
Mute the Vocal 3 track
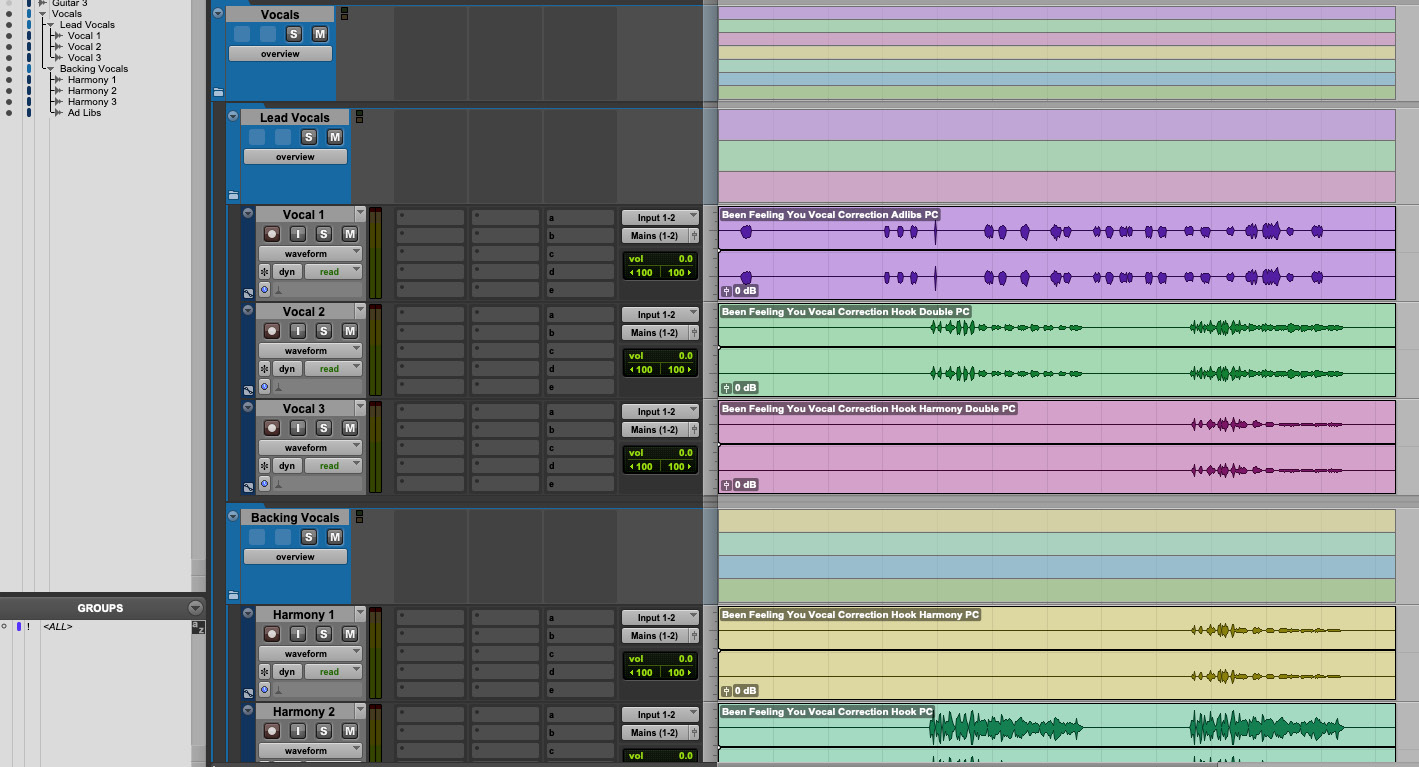349,428
